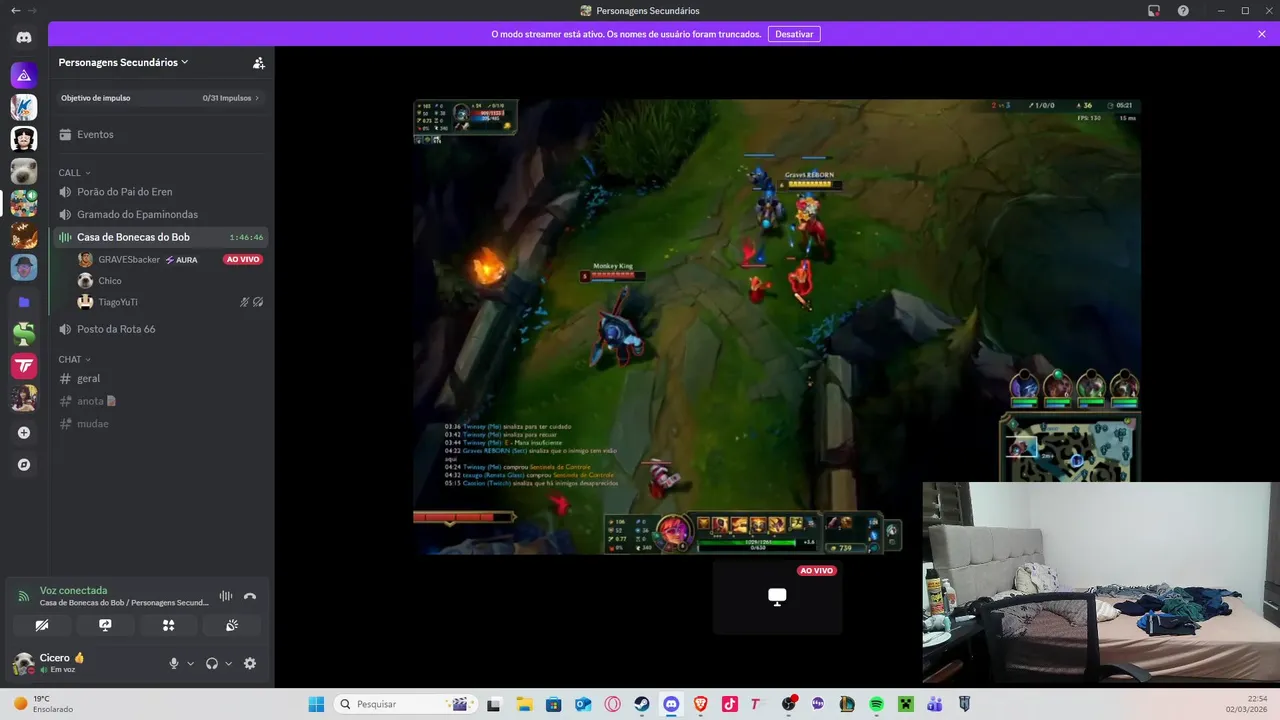This screenshot has height=720, width=1280.
Task: Open Discord direct messages home icon
Action: 24,37
